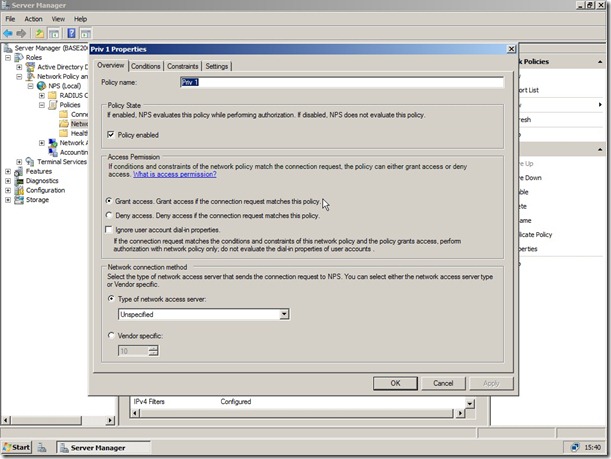The height and width of the screenshot is (459, 611).
Task: Click the Up one level folder icon
Action: pyautogui.click(x=39, y=34)
